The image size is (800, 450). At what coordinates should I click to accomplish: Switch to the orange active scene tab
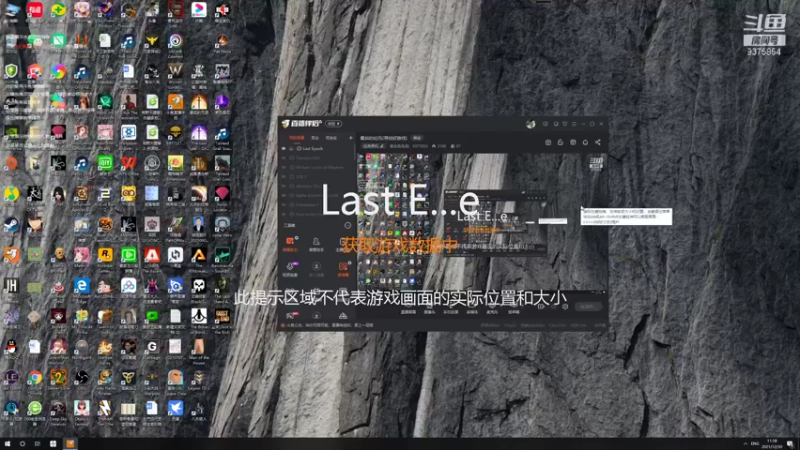click(296, 138)
